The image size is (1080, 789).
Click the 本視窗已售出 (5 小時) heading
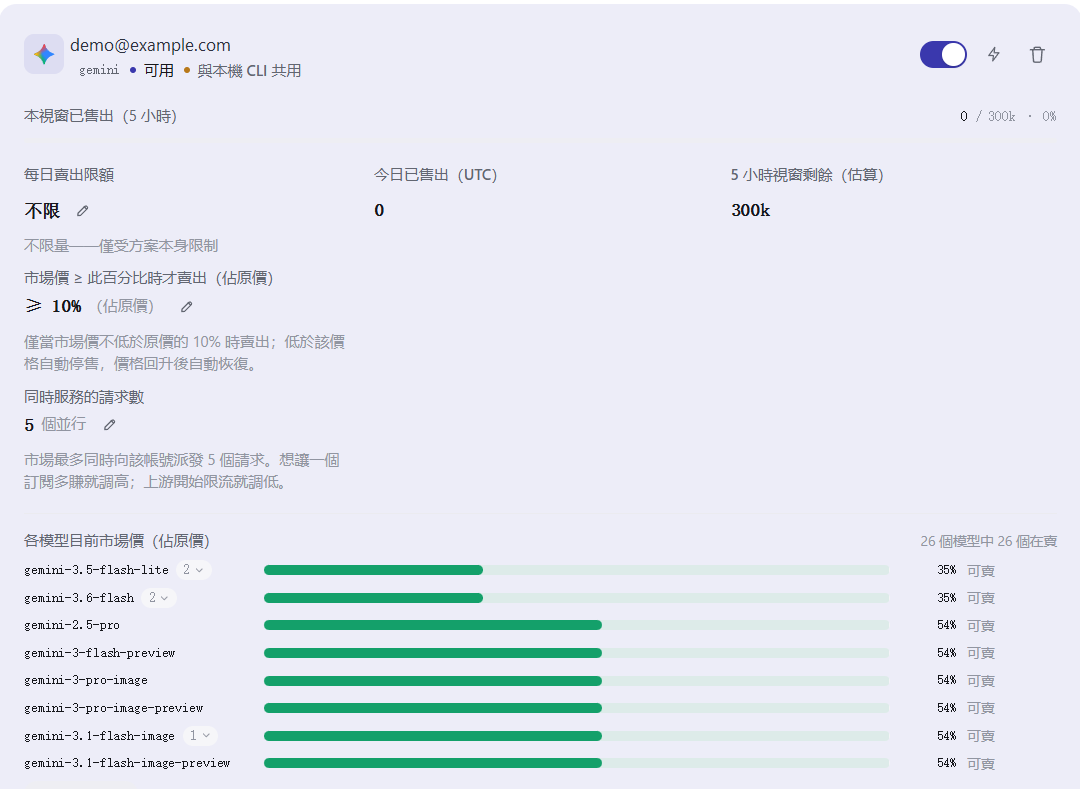pos(101,116)
